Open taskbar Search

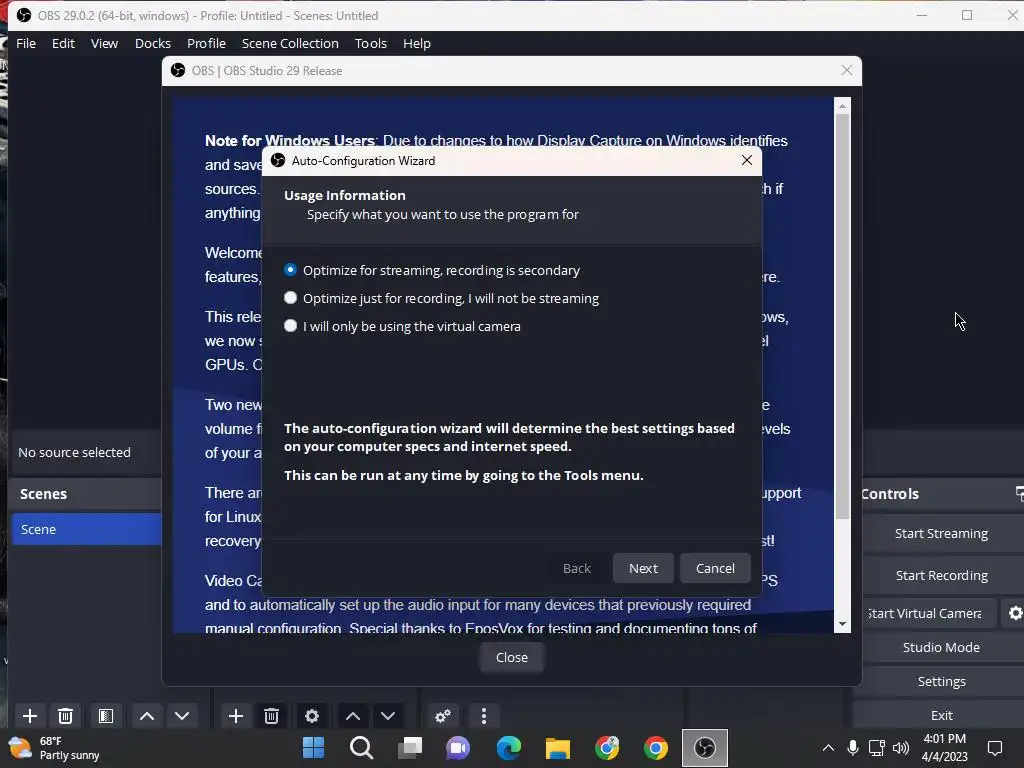point(362,748)
